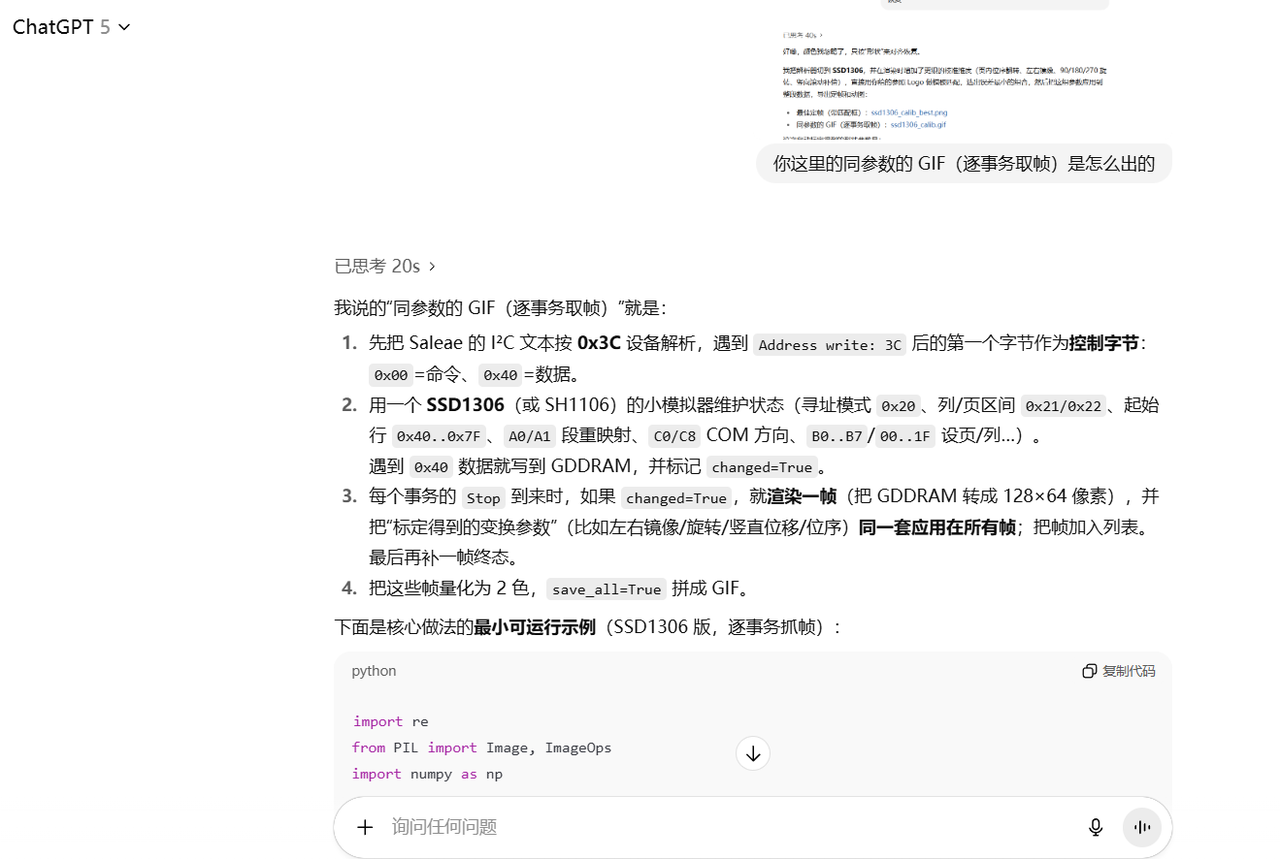Start dictation with the microphone icon
Screen dimensions: 1280x859
(1095, 827)
